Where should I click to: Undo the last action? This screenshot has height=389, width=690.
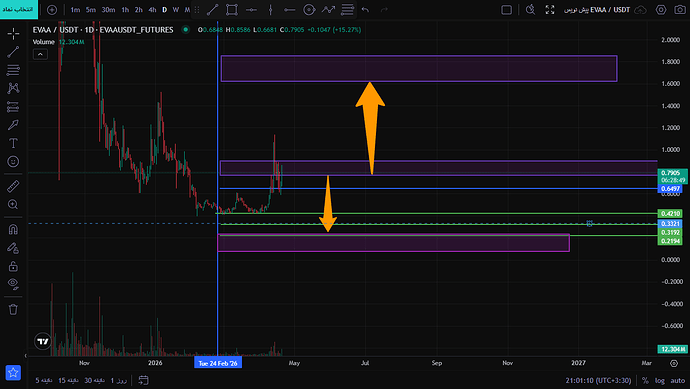[x=365, y=10]
